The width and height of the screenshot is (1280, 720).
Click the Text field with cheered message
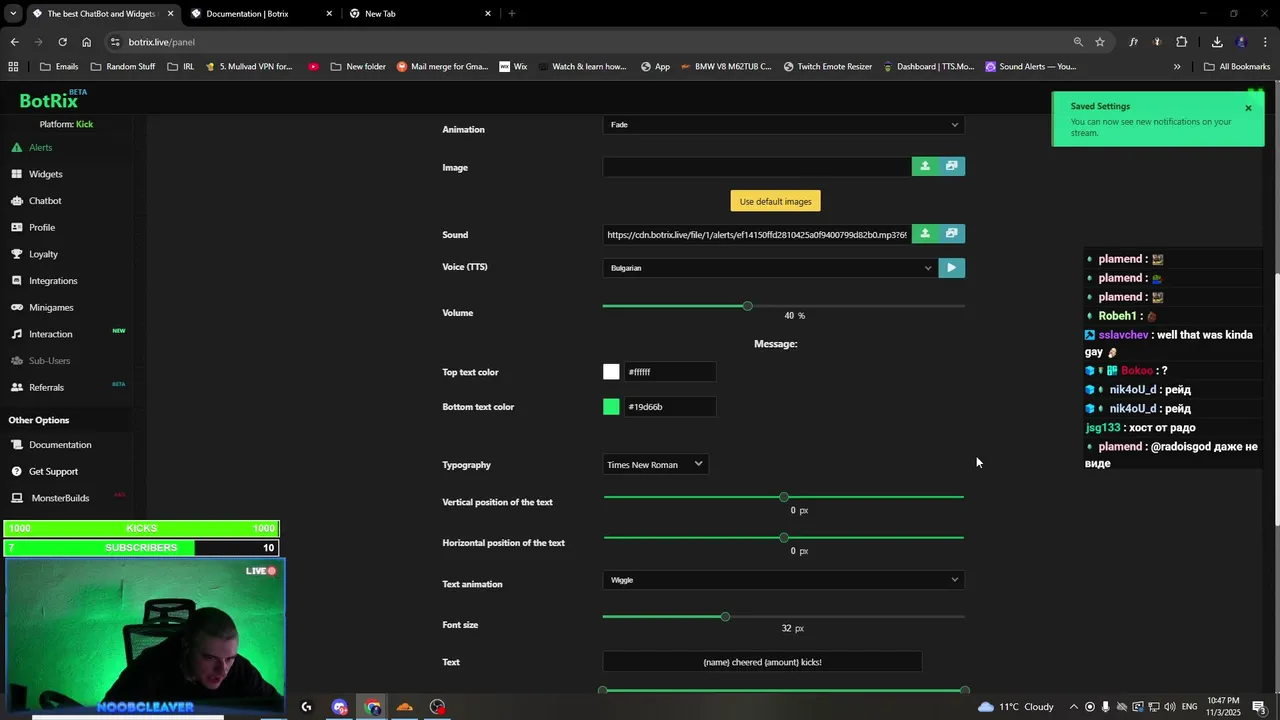[762, 662]
